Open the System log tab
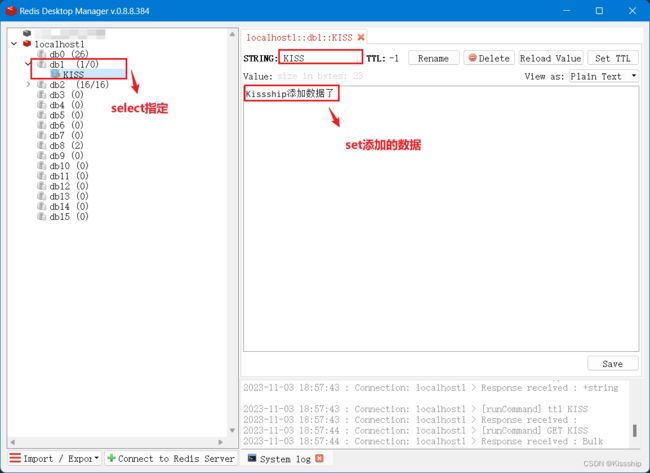Viewport: 650px width, 473px height. (285, 459)
